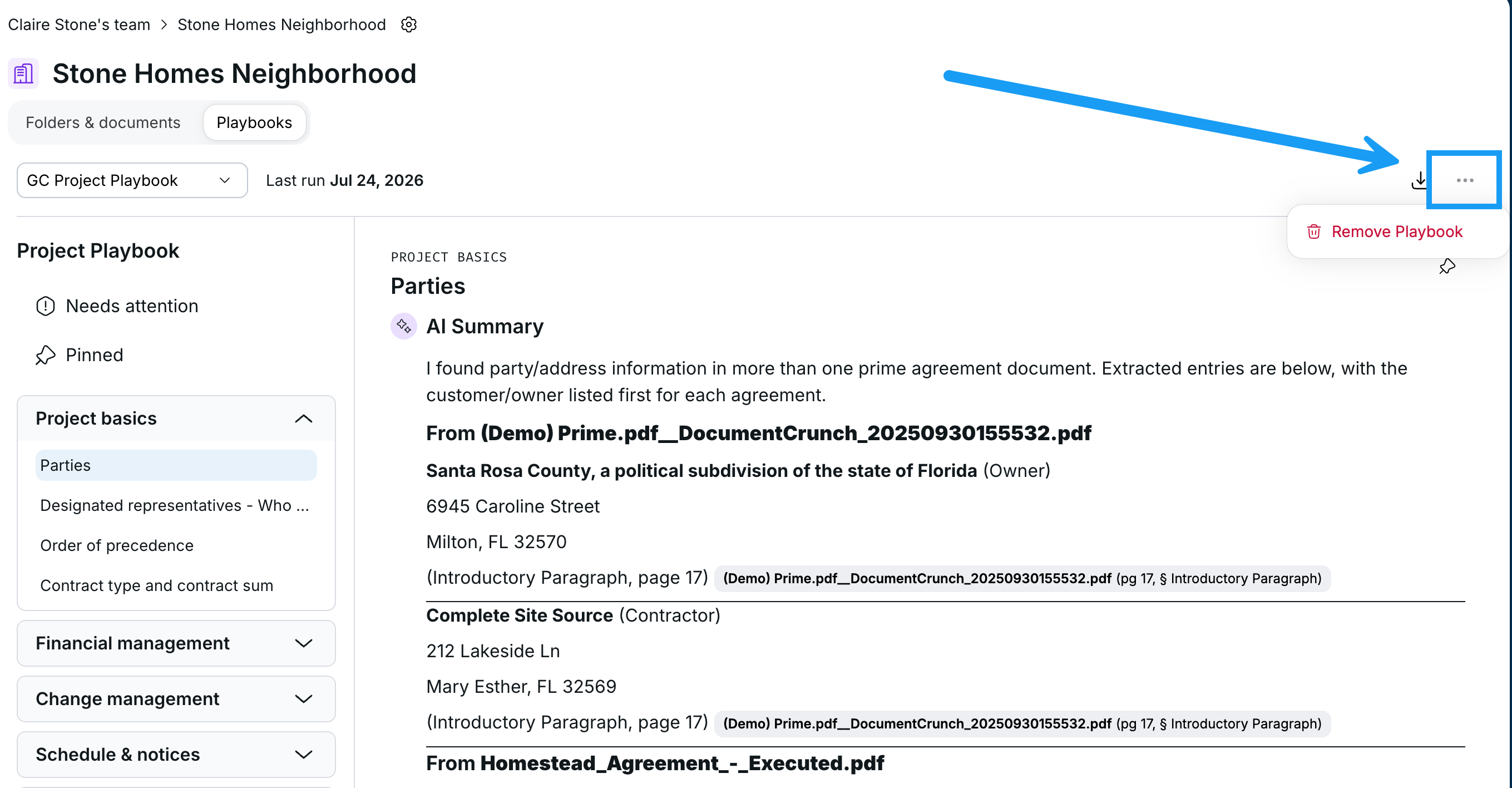The width and height of the screenshot is (1512, 788).
Task: Click the download playbook icon
Action: tap(1419, 180)
